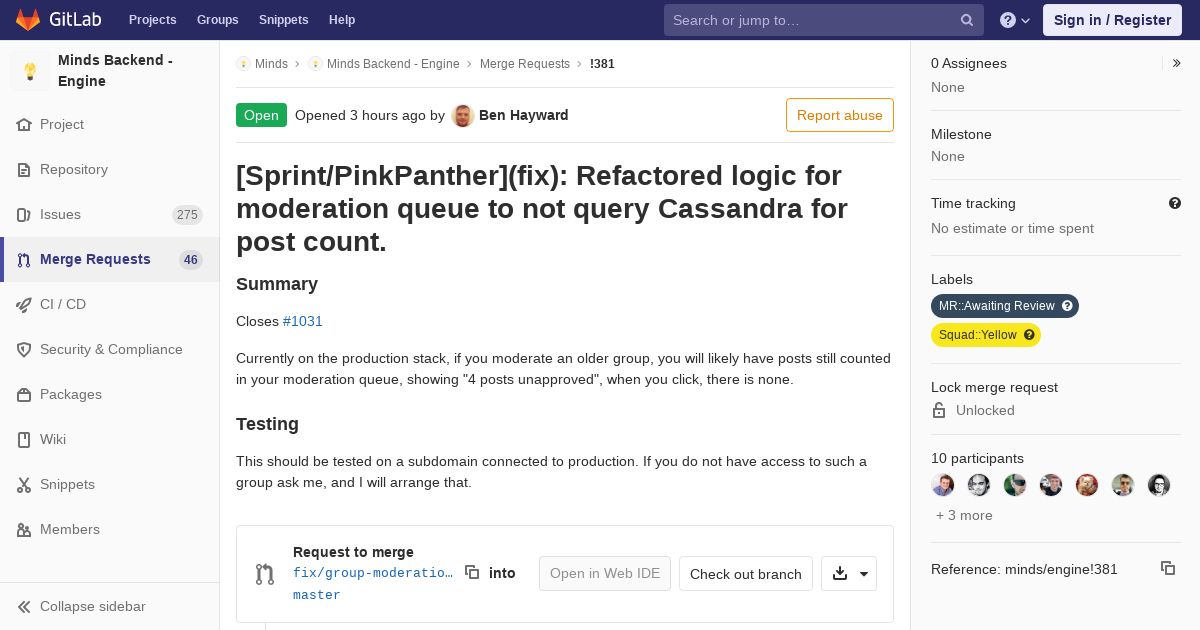Click the search magnifier icon
The image size is (1200, 630).
coord(967,20)
